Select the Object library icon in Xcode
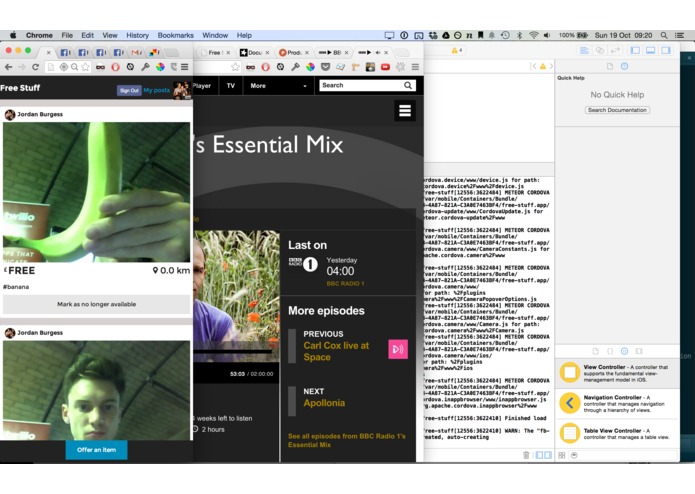This screenshot has height=494, width=695. tap(625, 351)
